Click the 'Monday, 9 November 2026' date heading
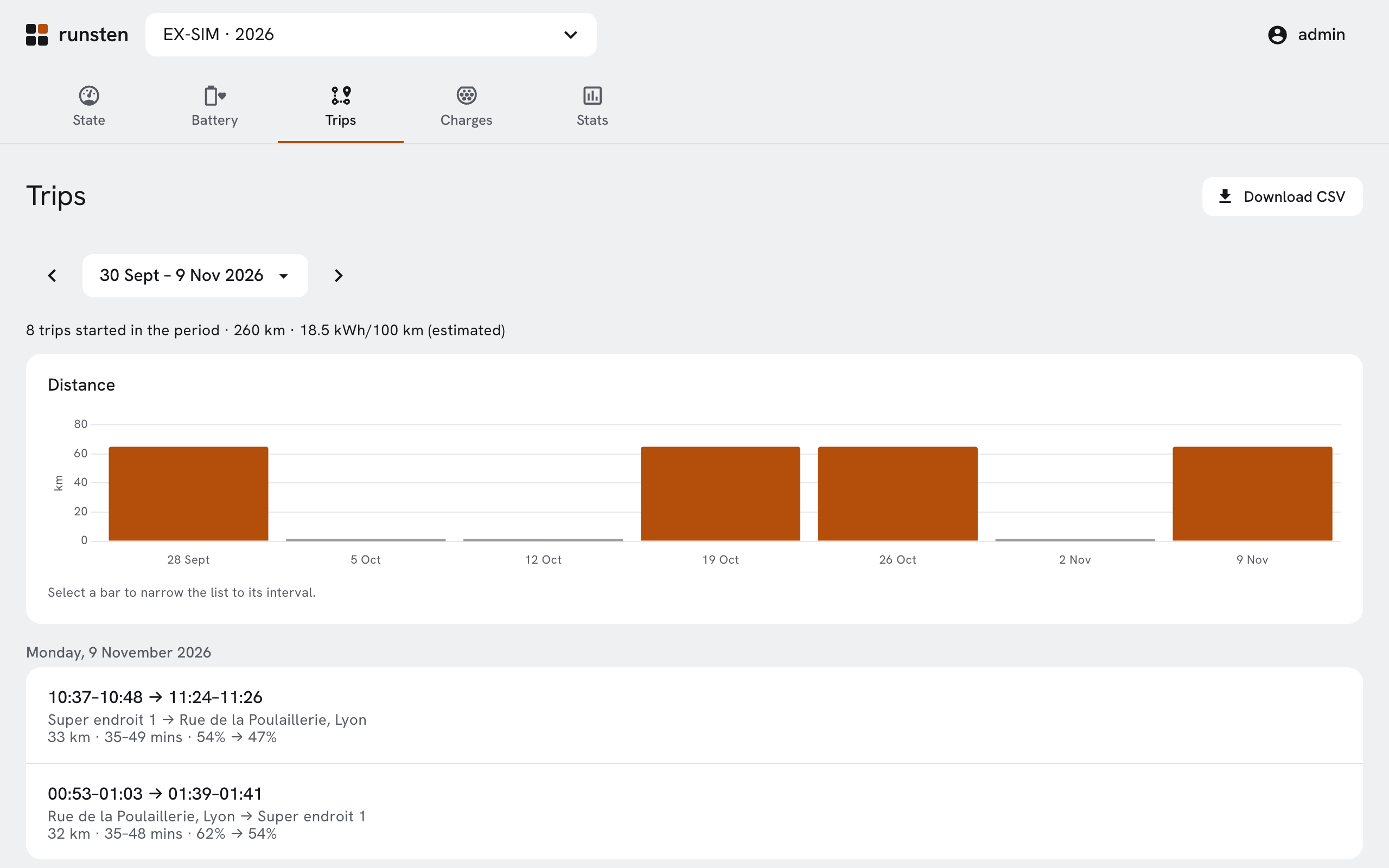 pos(119,652)
